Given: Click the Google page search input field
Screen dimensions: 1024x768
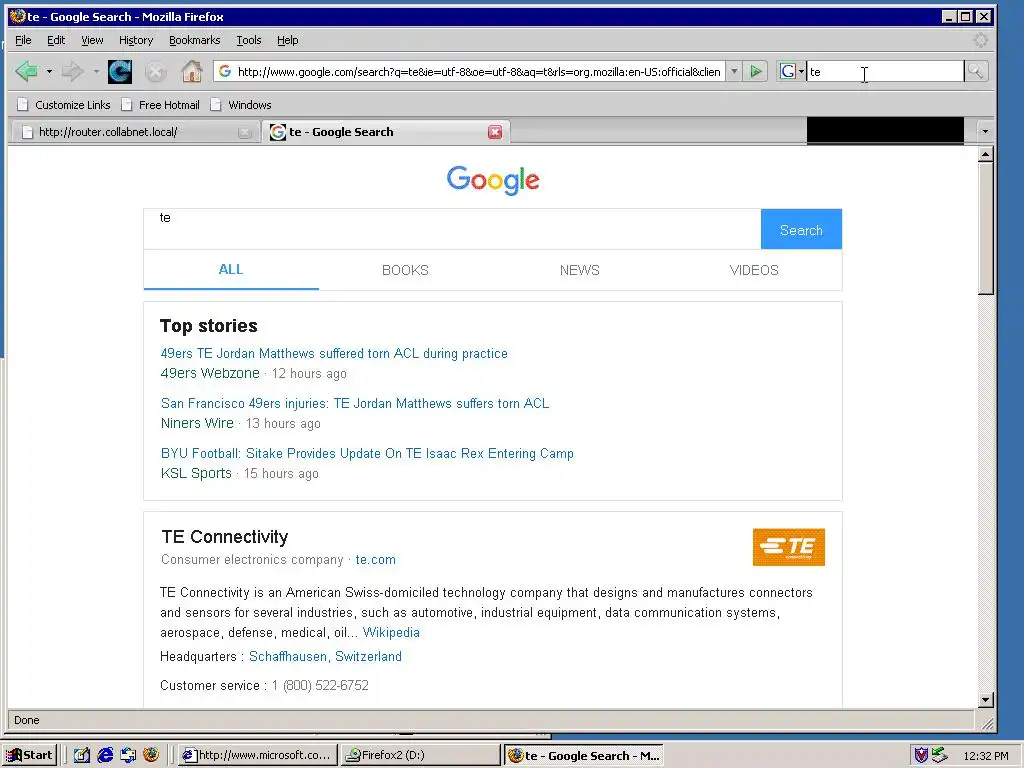Looking at the screenshot, I should pyautogui.click(x=453, y=229).
